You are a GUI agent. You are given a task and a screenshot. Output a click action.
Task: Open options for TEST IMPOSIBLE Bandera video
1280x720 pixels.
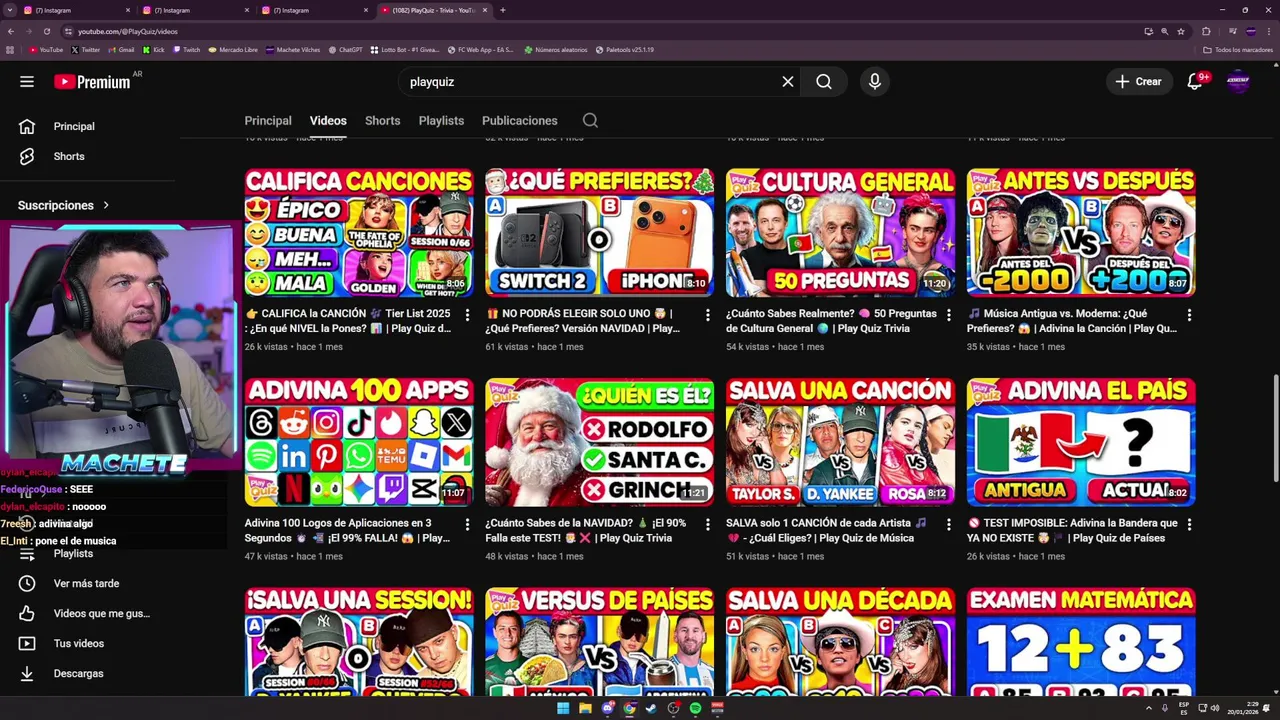1189,524
